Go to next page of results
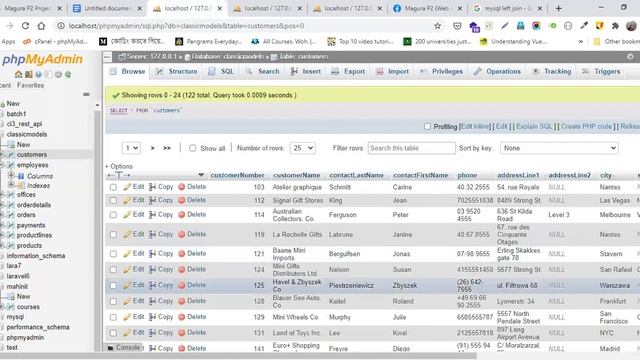The image size is (640, 360). click(153, 148)
